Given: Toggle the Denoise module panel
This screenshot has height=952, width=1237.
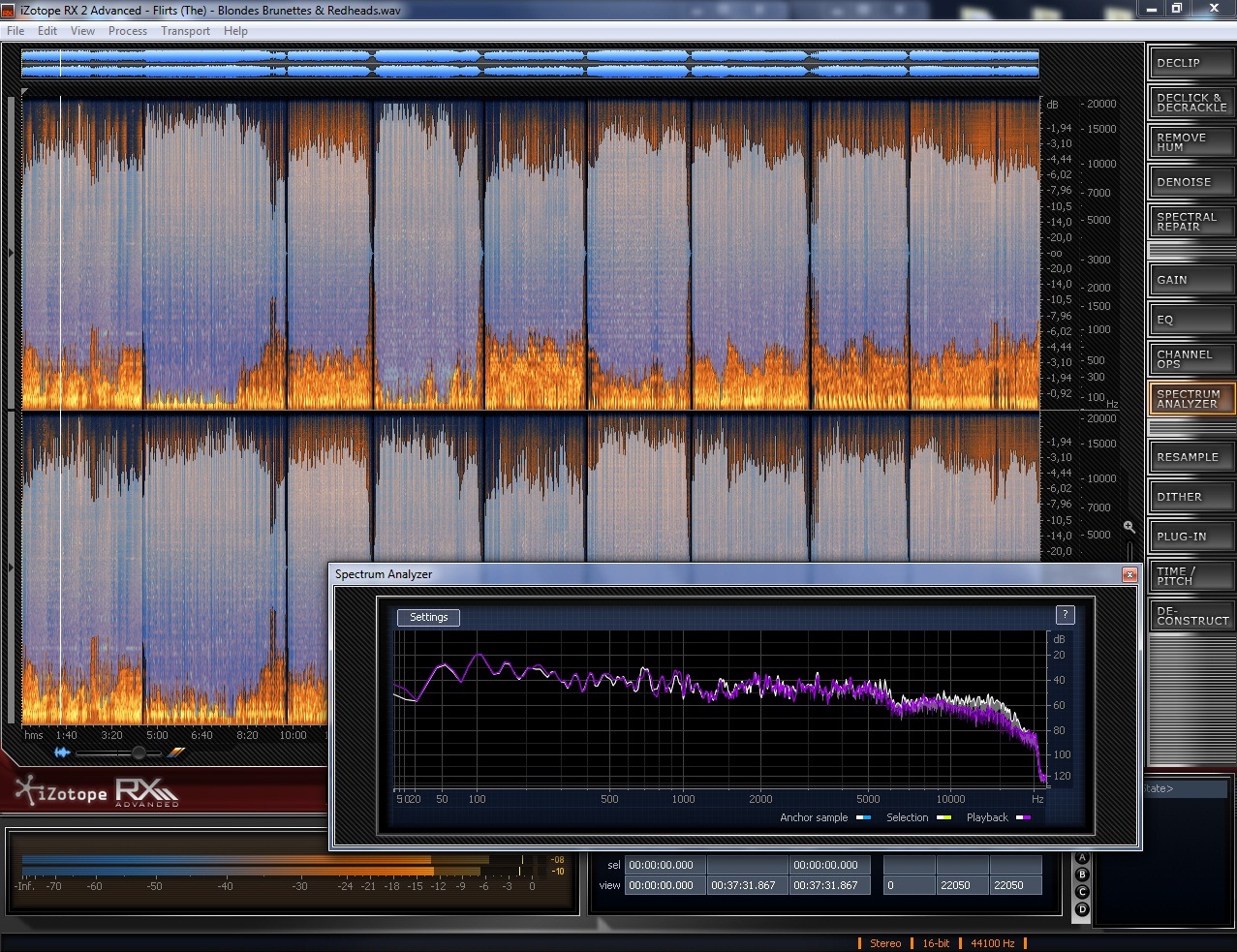Looking at the screenshot, I should pyautogui.click(x=1191, y=182).
